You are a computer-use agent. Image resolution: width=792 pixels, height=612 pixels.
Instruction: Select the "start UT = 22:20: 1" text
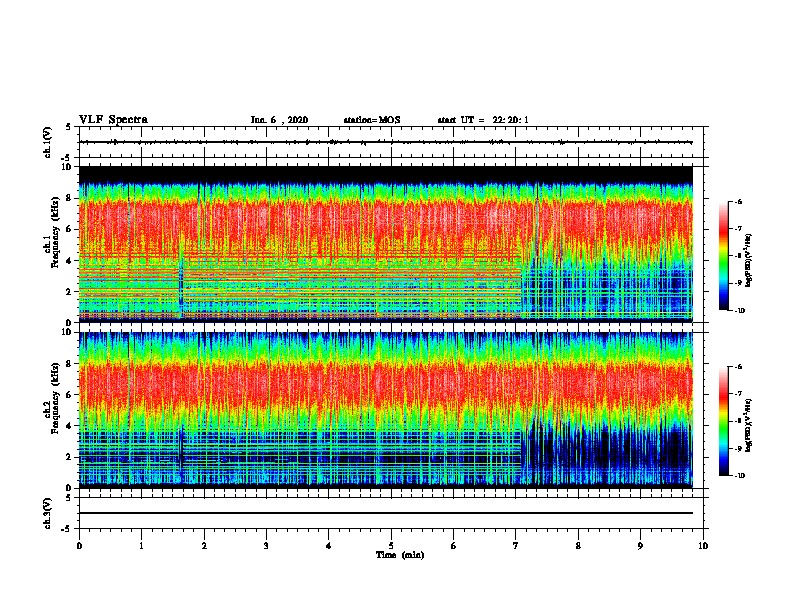pyautogui.click(x=483, y=120)
